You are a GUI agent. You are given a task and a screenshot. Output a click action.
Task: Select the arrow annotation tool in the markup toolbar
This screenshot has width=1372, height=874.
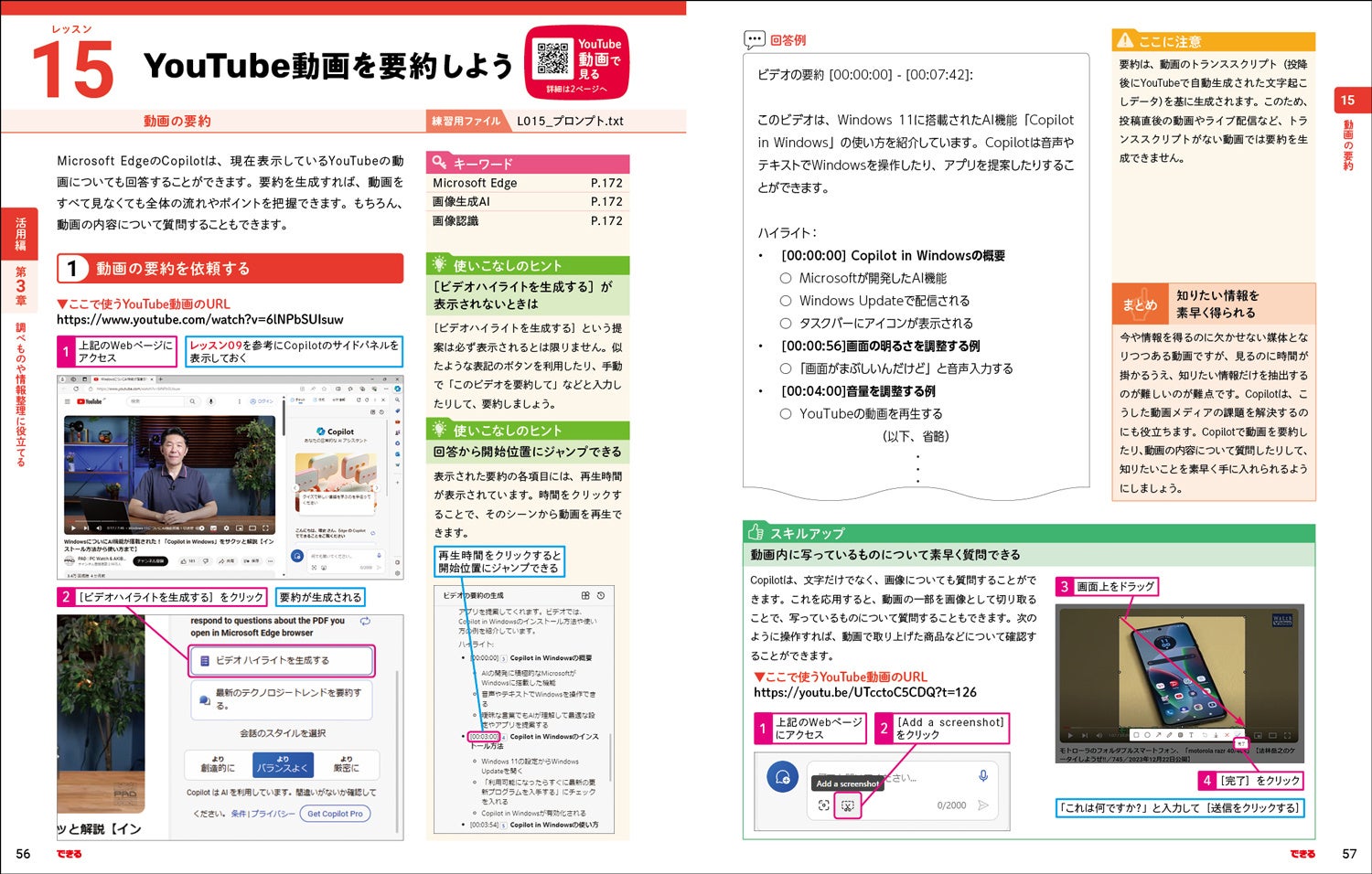[x=1159, y=734]
